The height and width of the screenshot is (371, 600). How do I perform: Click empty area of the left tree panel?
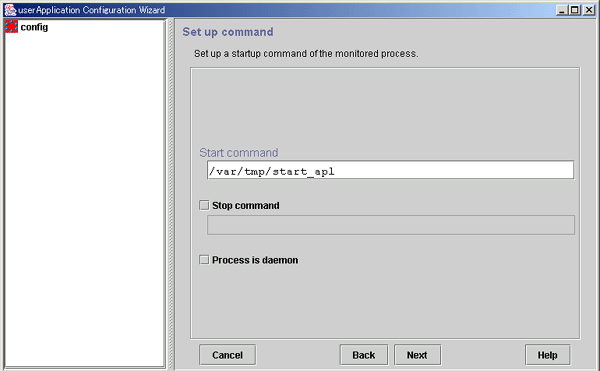coord(84,199)
